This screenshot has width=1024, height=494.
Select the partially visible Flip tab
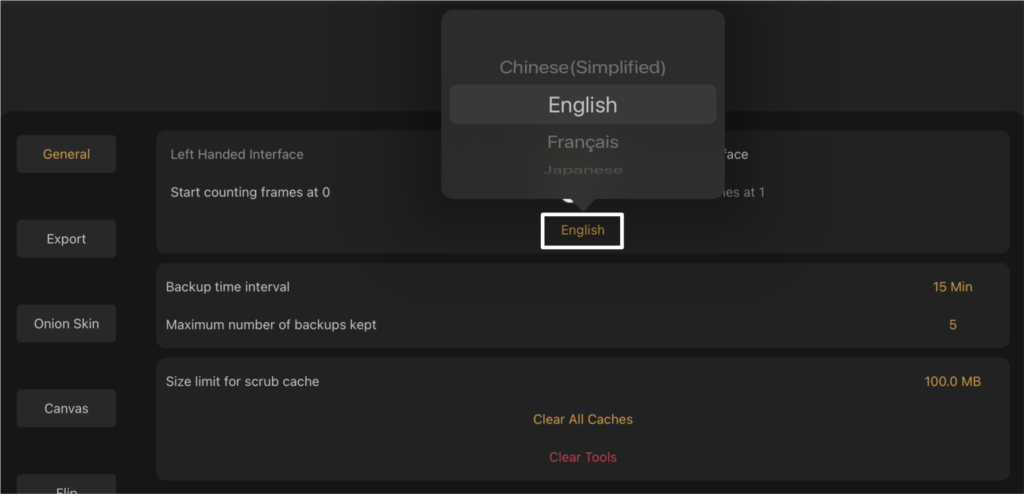coord(66,485)
